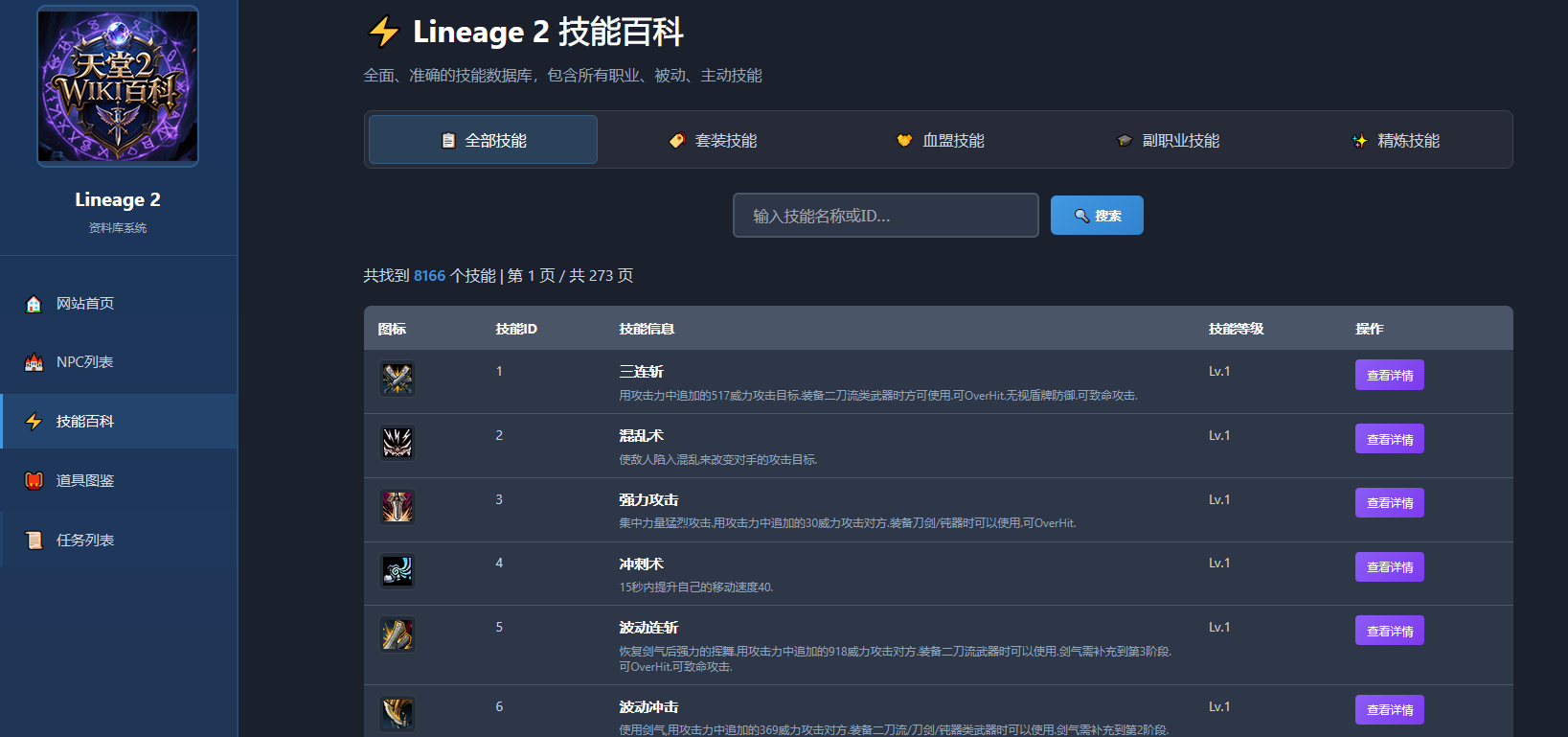Click the 冲刺术 skill icon
Screen dimensions: 1568x737
(398, 570)
